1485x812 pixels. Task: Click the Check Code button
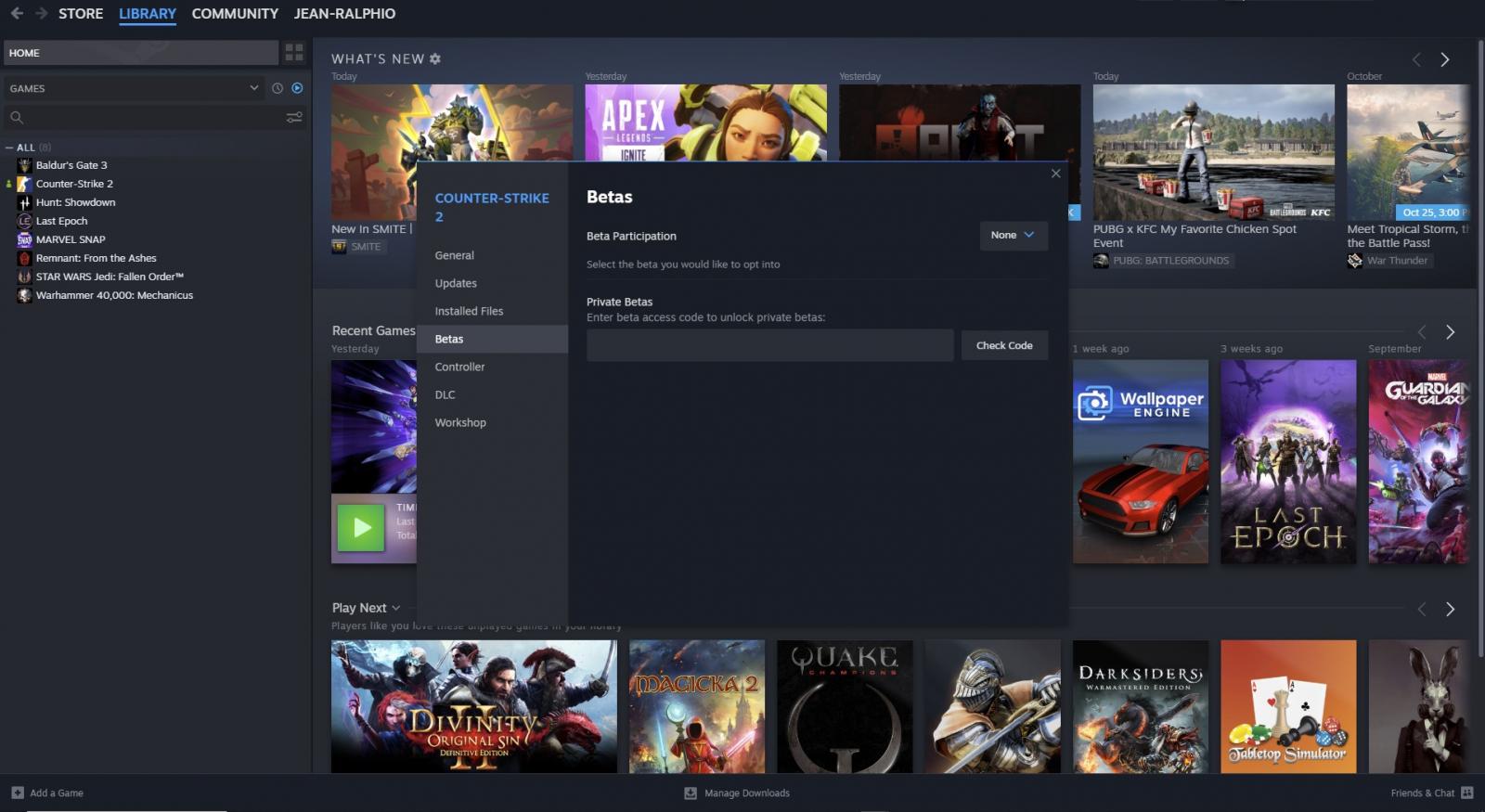click(x=1004, y=345)
